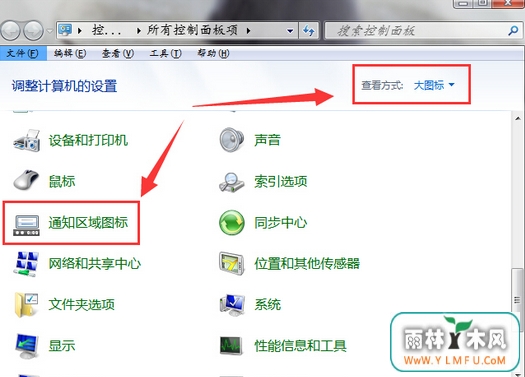Click the scrollbar up arrow

[x=518, y=119]
